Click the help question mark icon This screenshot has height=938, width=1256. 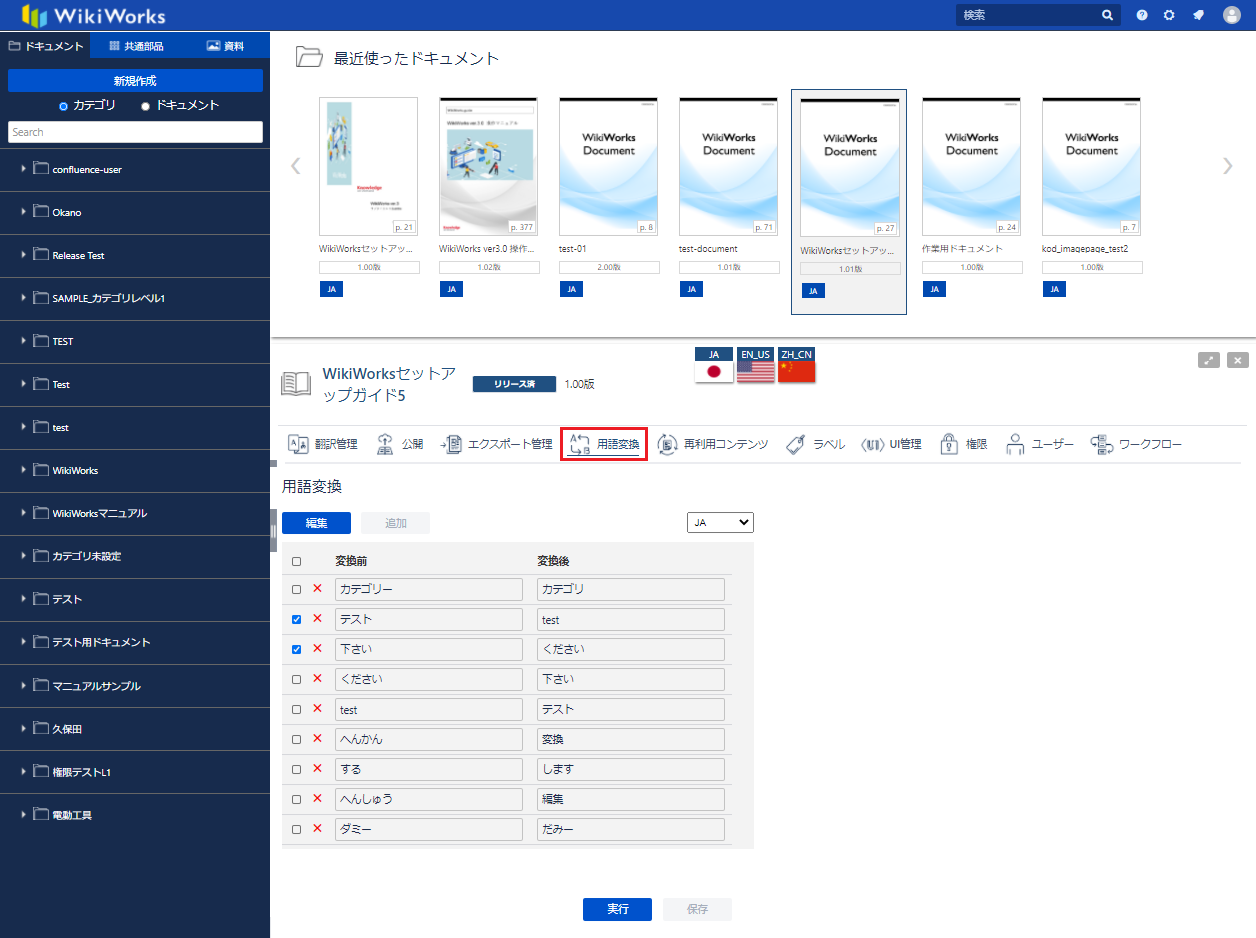1142,15
